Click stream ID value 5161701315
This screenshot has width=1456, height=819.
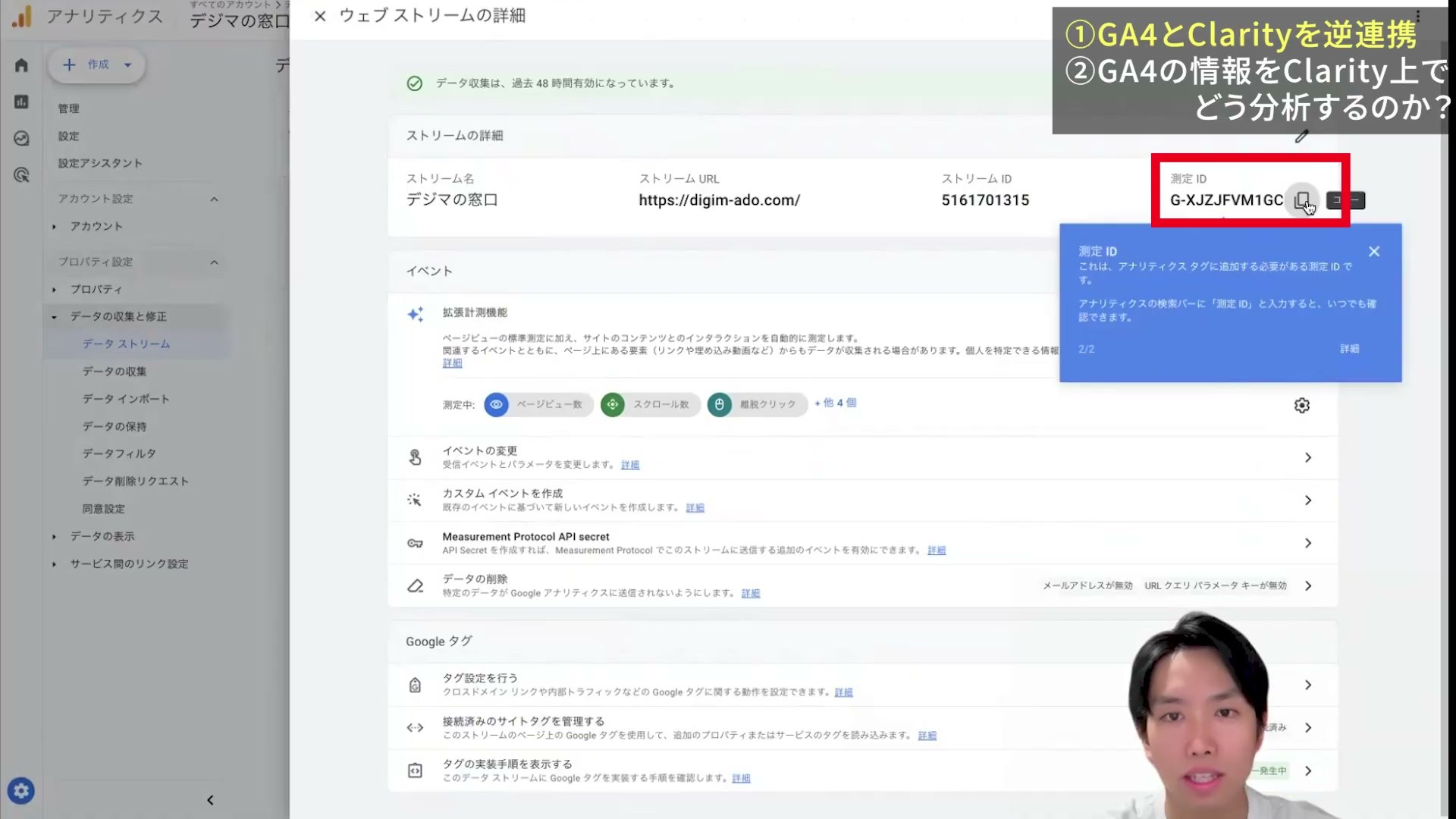coord(985,200)
